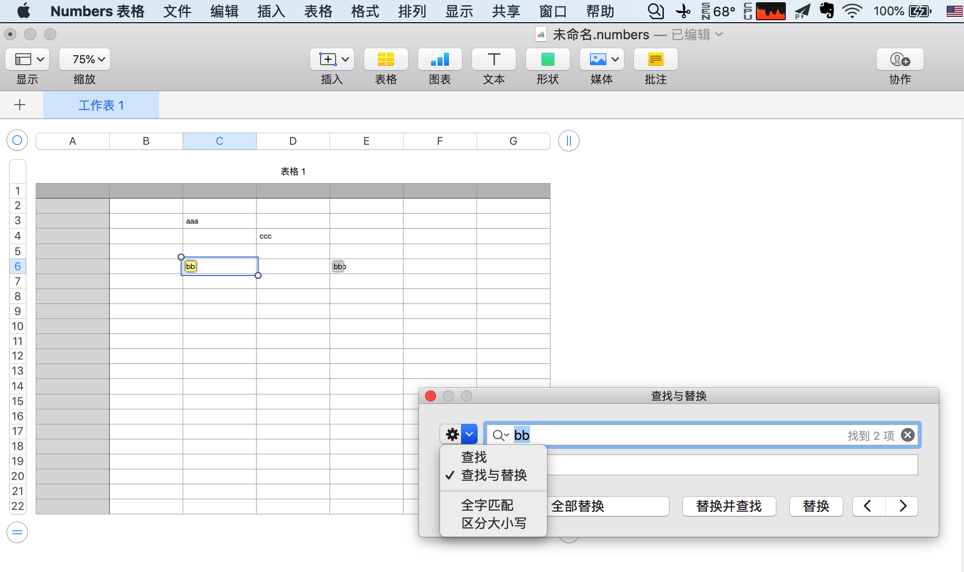Click the cell containing aaa
This screenshot has height=572, width=964.
pos(219,221)
